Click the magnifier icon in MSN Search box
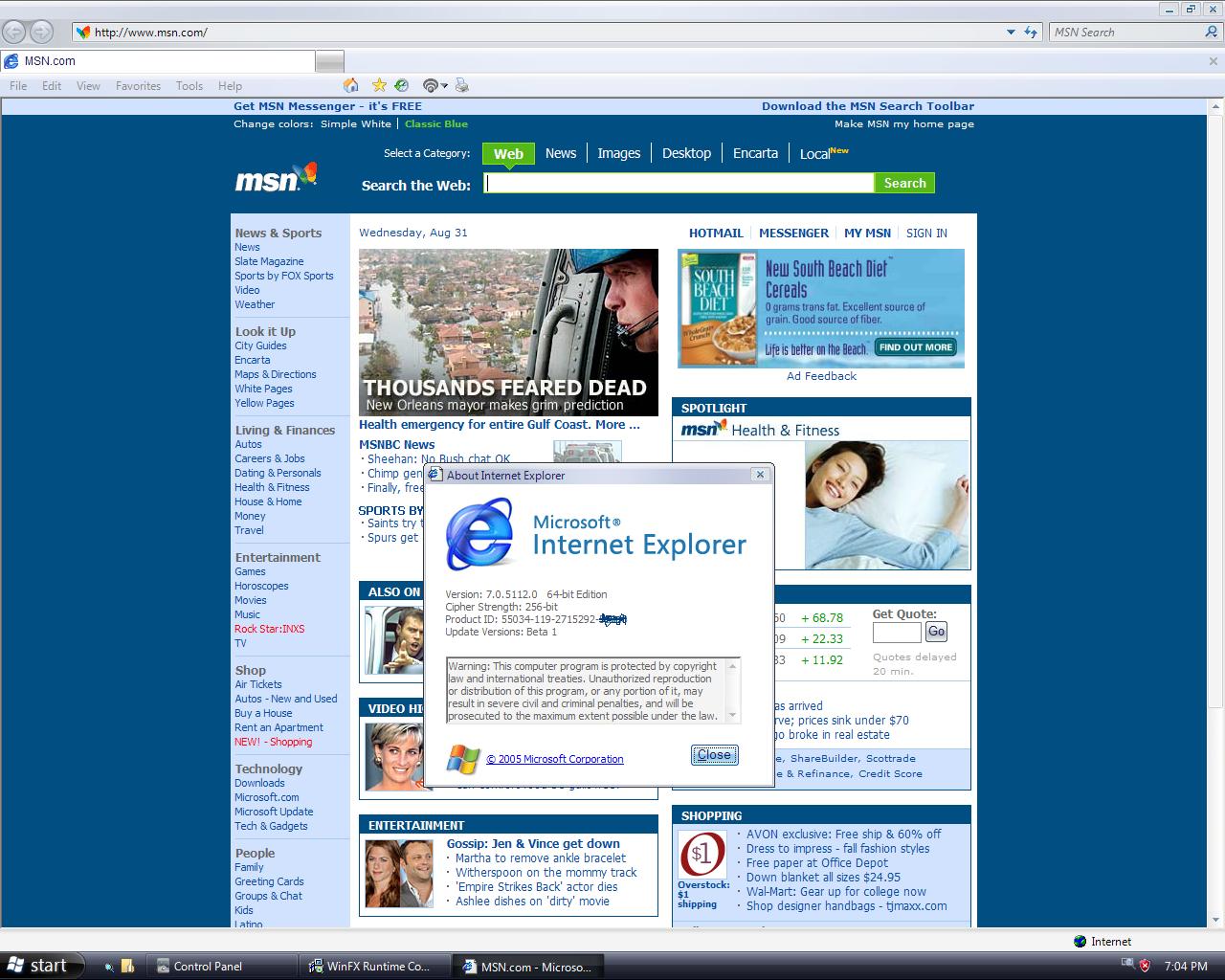 point(1212,33)
